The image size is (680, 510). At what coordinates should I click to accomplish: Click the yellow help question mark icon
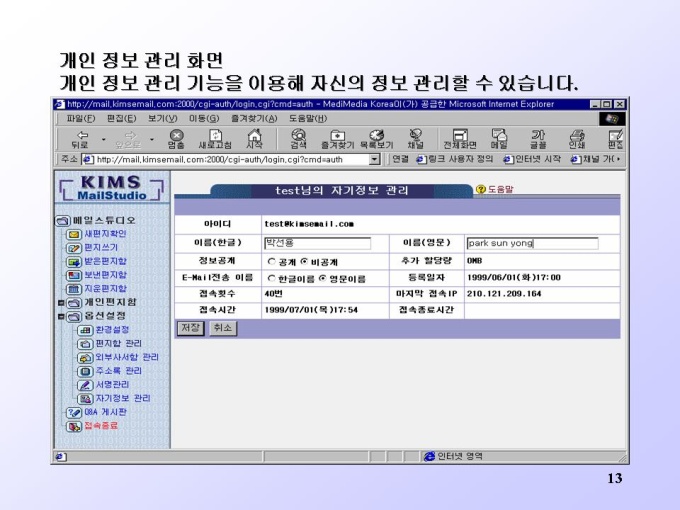[x=481, y=189]
